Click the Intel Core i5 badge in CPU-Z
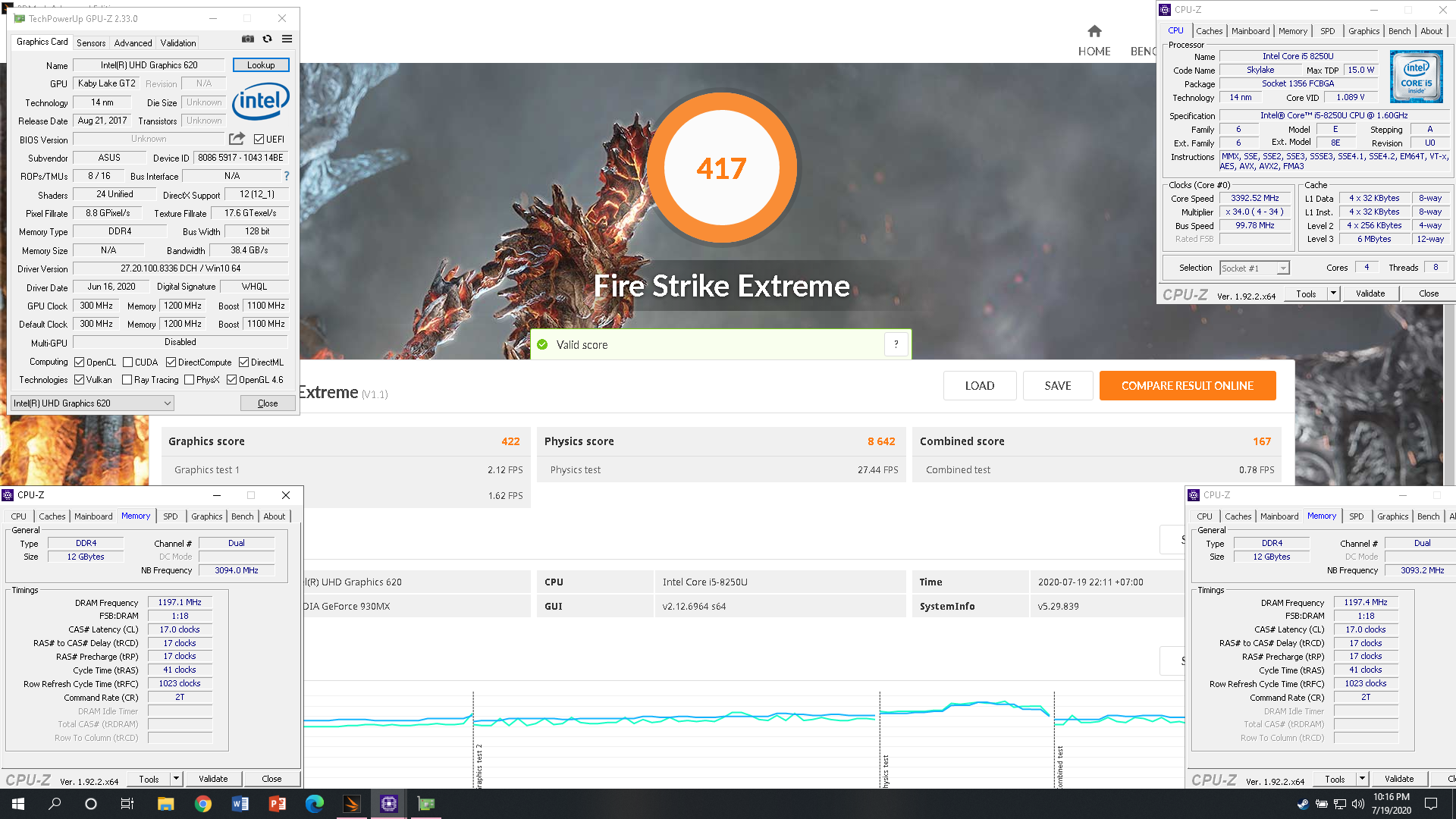Screen dimensions: 1456x819 (x=1416, y=77)
